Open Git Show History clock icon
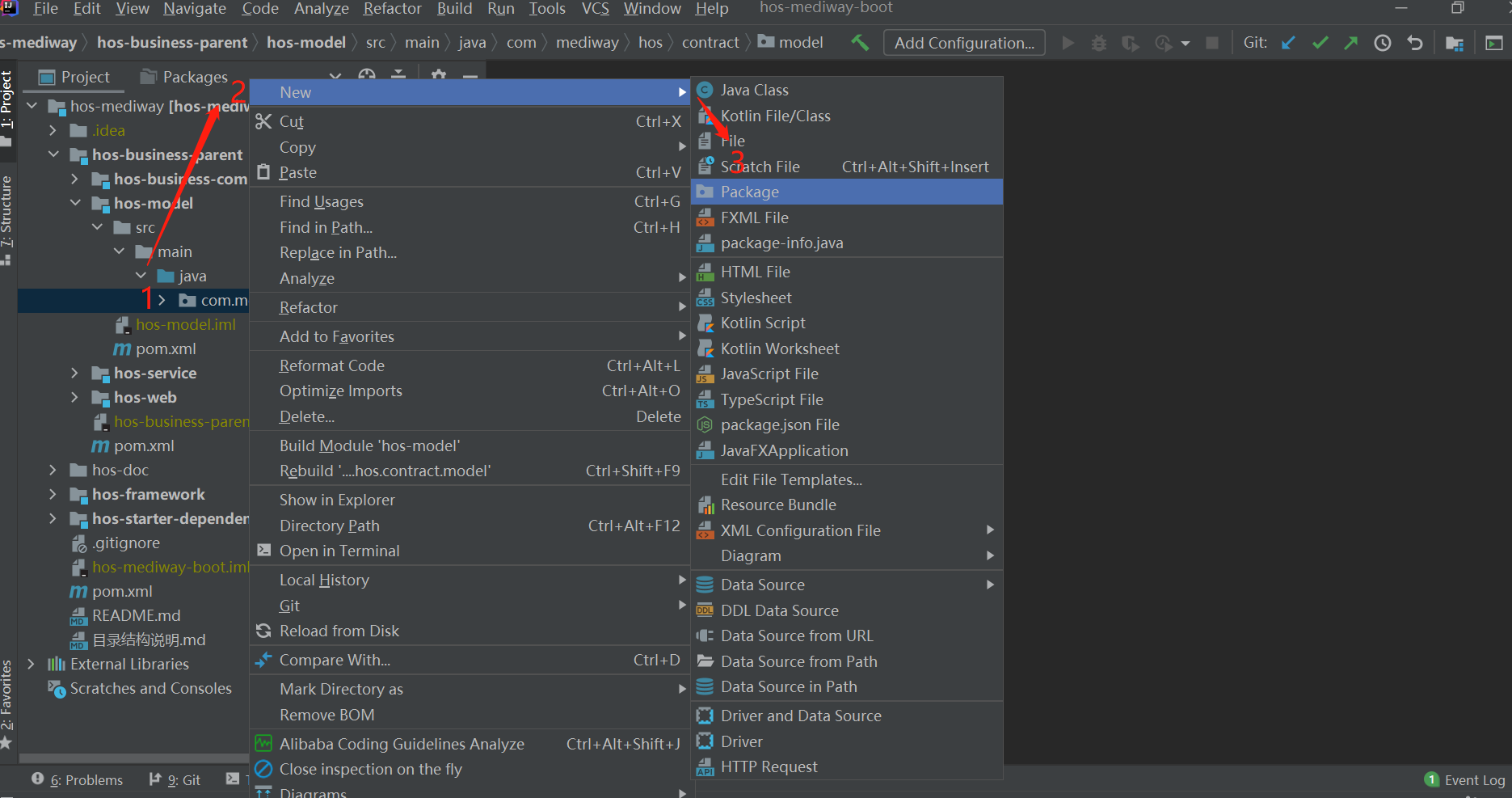This screenshot has height=798, width=1512. click(x=1383, y=43)
